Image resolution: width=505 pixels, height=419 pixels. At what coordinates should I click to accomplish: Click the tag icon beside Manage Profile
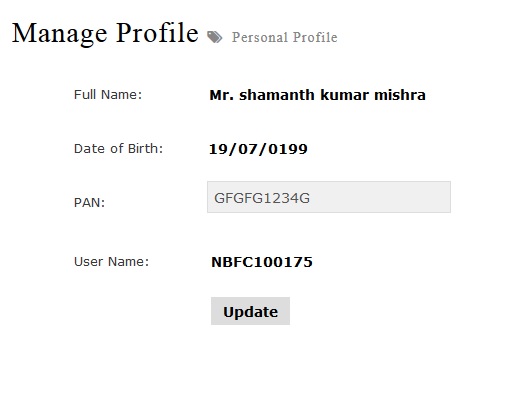[214, 37]
